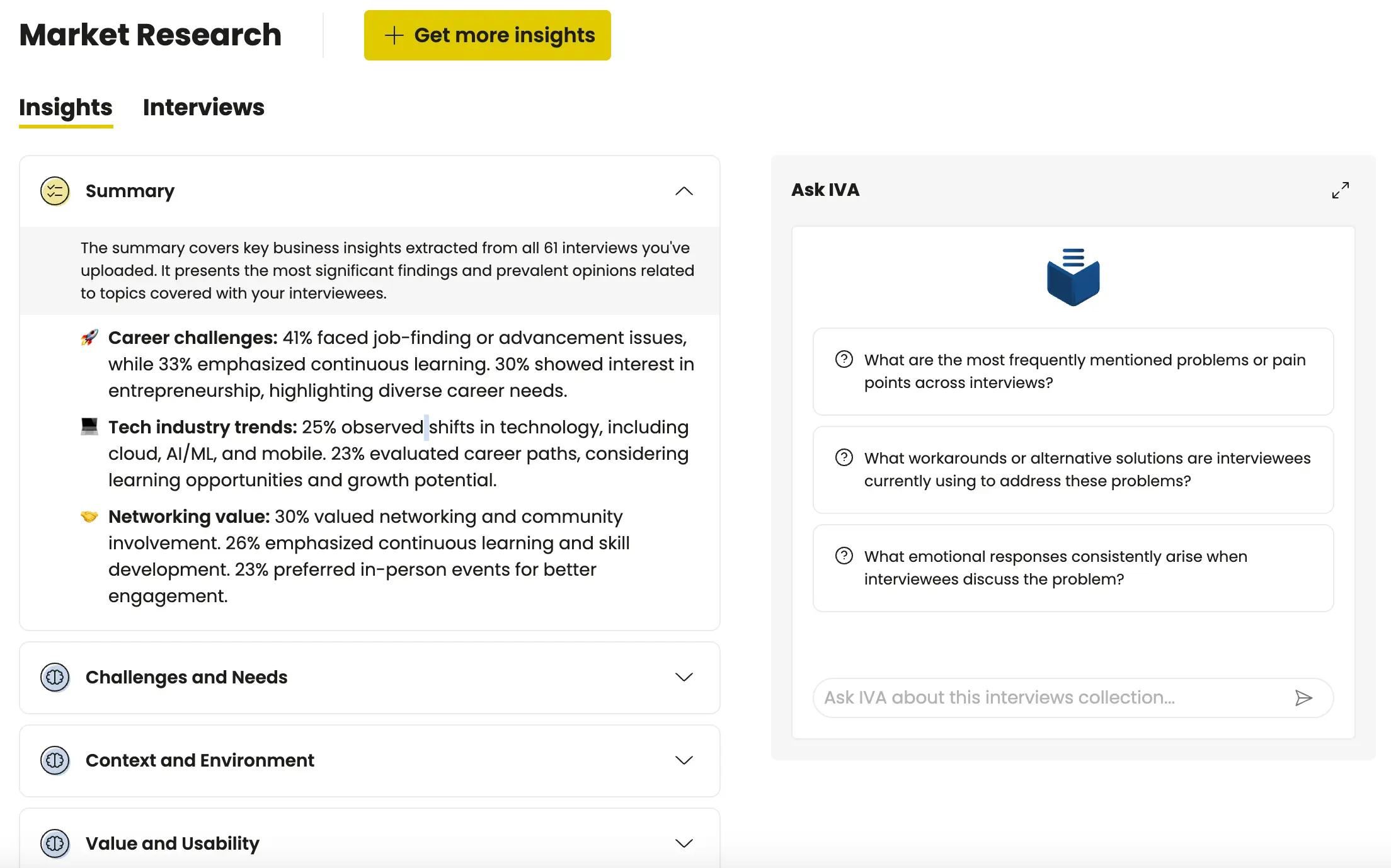Expand the Ask IVA panel fullscreen
The height and width of the screenshot is (868, 1391).
coord(1341,190)
